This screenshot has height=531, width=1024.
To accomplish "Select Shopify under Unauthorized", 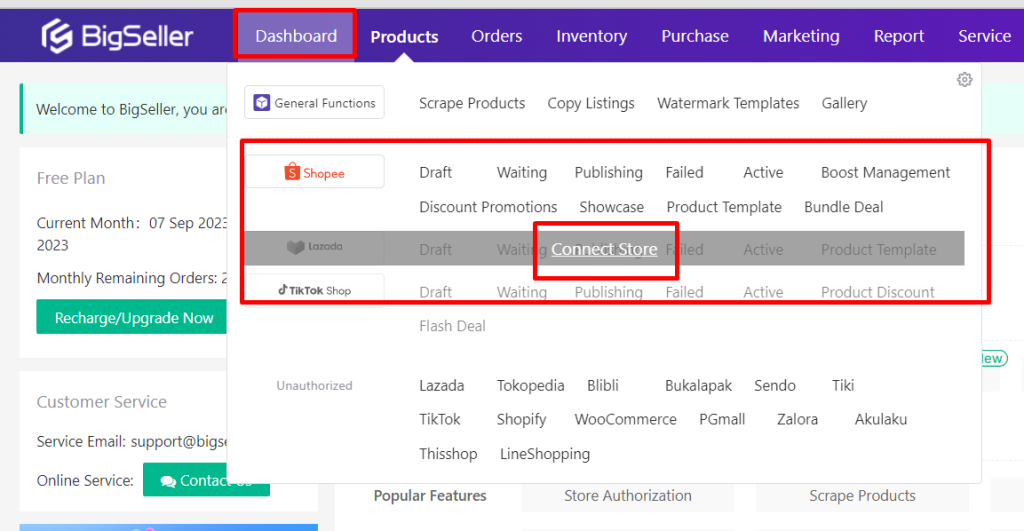I will (521, 419).
